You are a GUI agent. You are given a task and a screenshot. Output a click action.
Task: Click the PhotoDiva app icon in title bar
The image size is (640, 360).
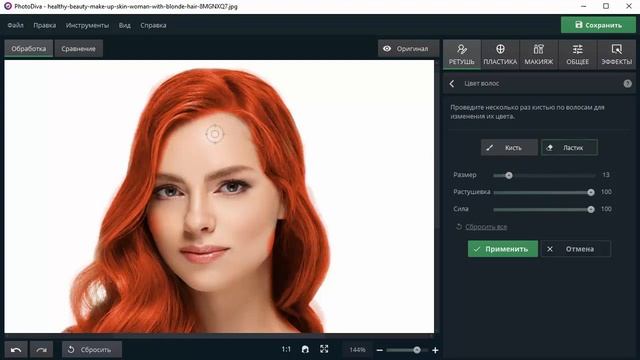(7, 6)
